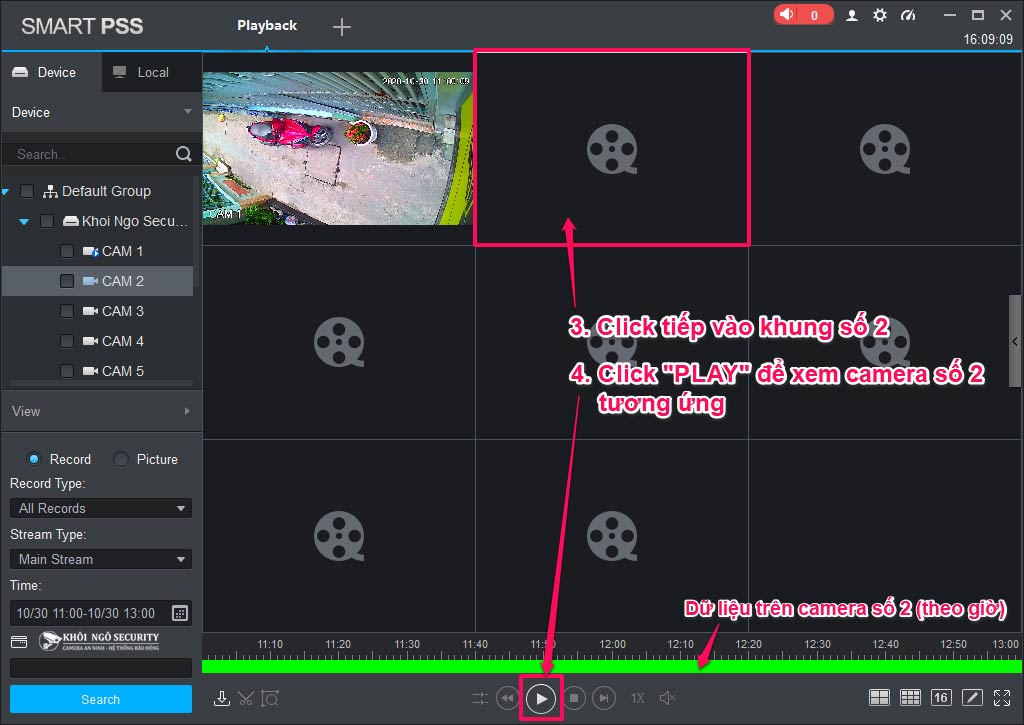Click the device Search input field

point(101,154)
